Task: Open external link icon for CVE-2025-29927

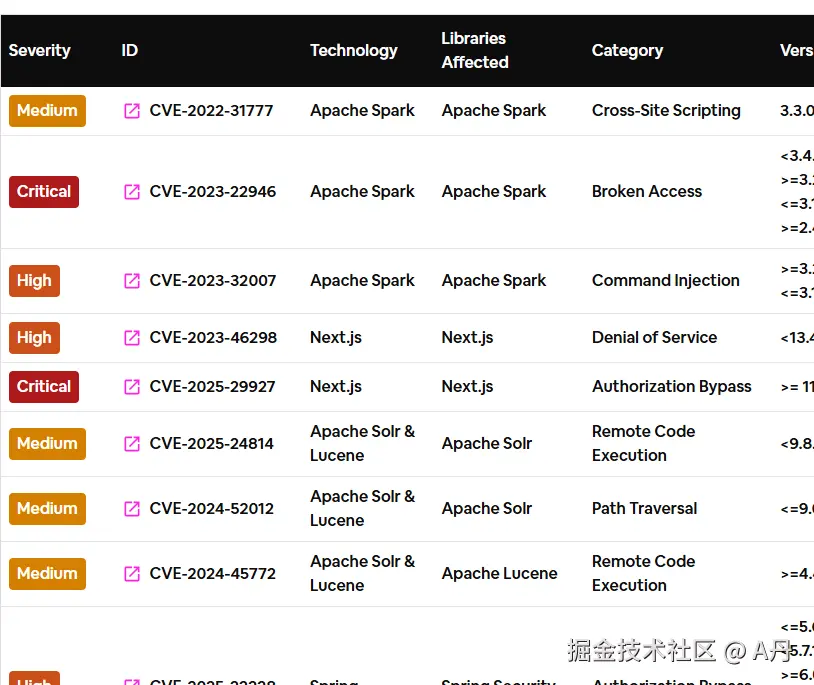Action: pos(132,387)
